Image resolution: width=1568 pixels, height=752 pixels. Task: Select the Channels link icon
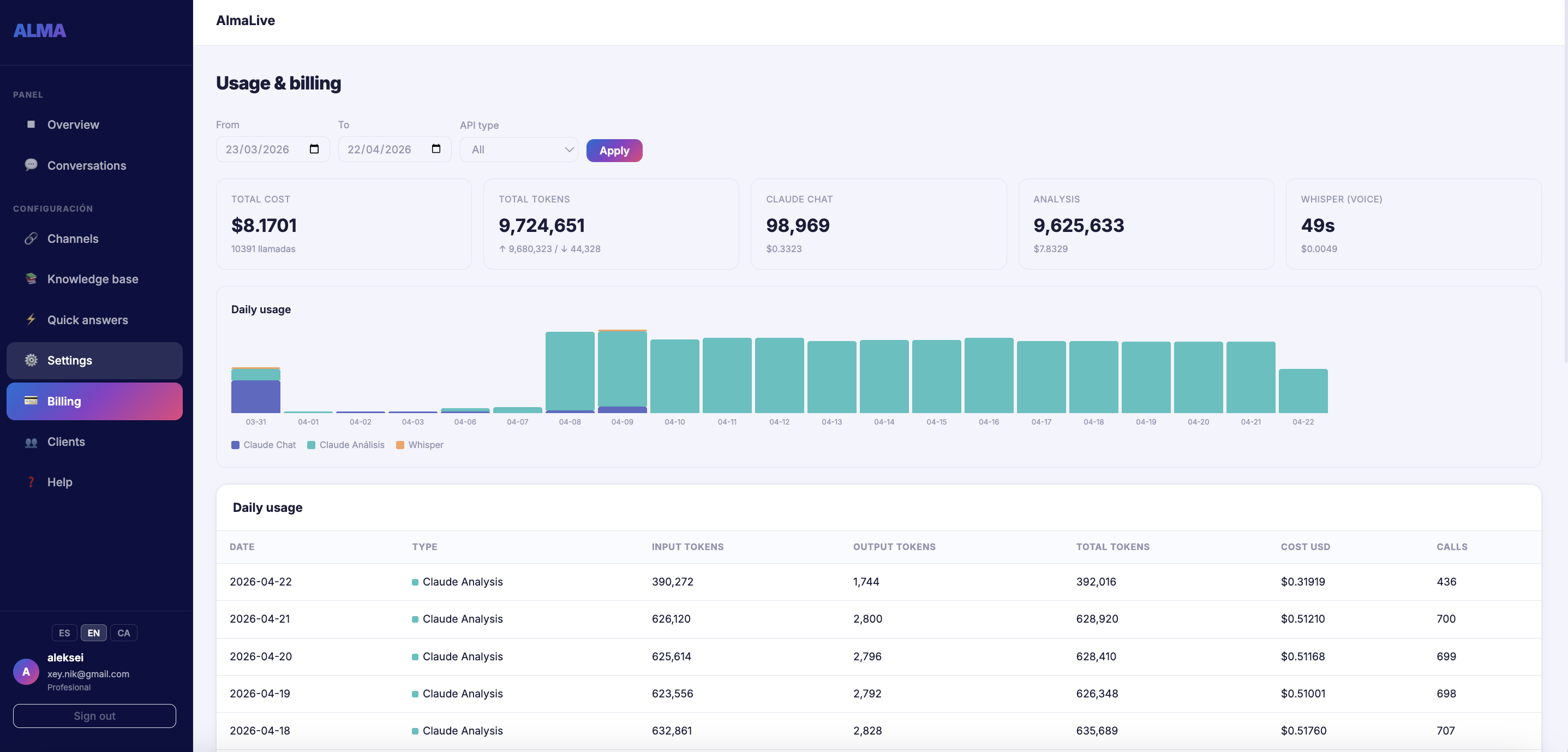point(31,238)
